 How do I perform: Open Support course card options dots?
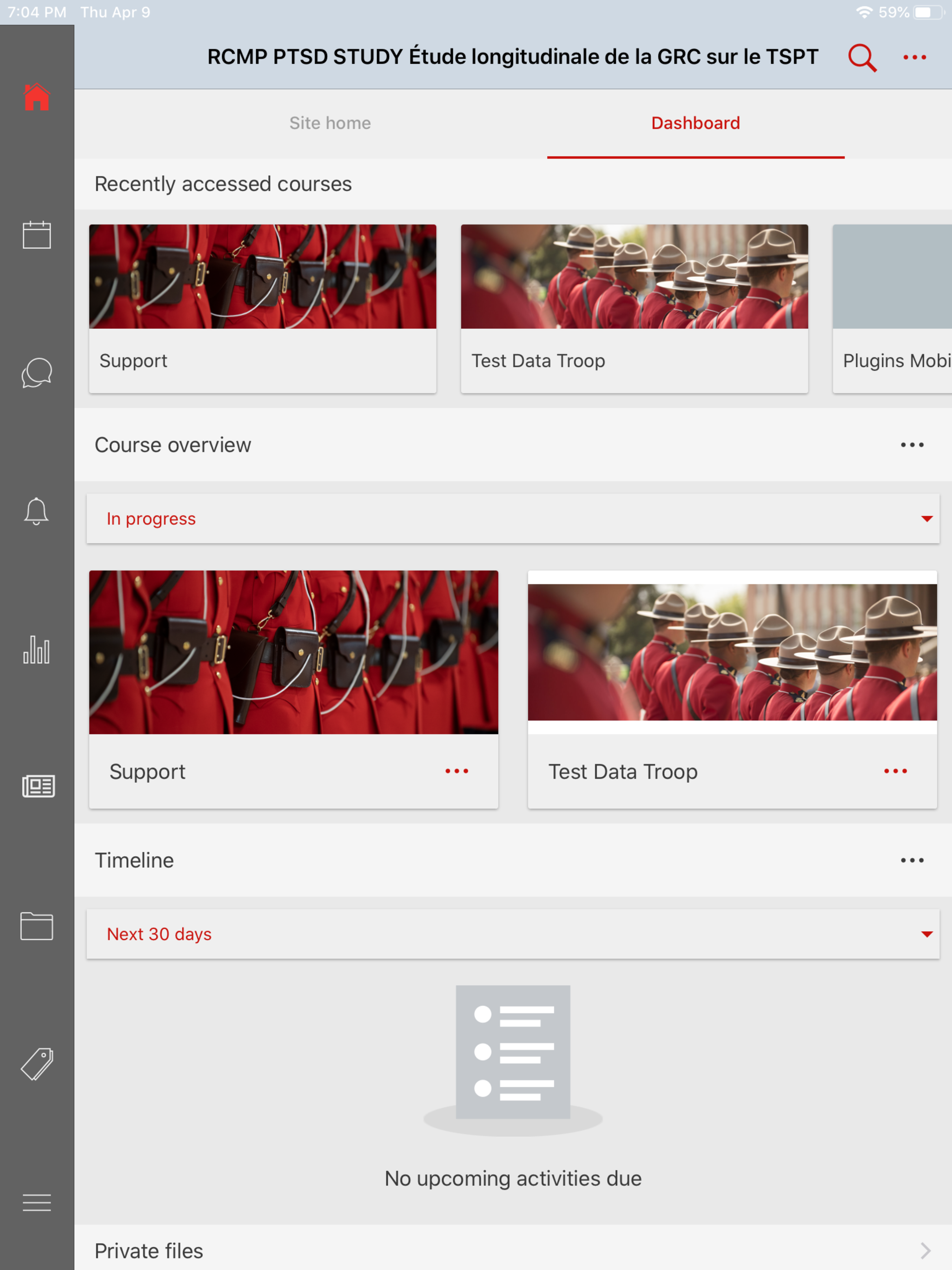pos(457,771)
